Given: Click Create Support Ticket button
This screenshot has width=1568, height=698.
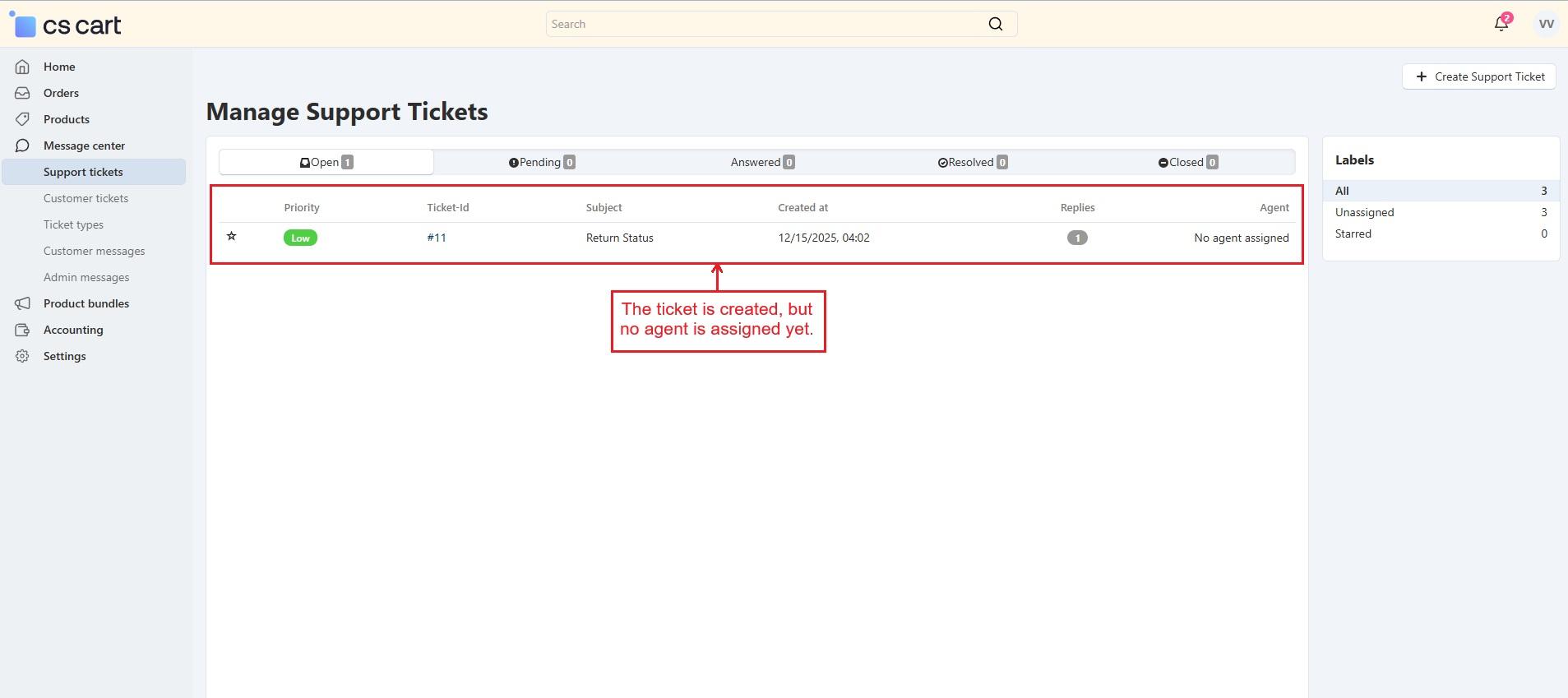Looking at the screenshot, I should tap(1478, 76).
